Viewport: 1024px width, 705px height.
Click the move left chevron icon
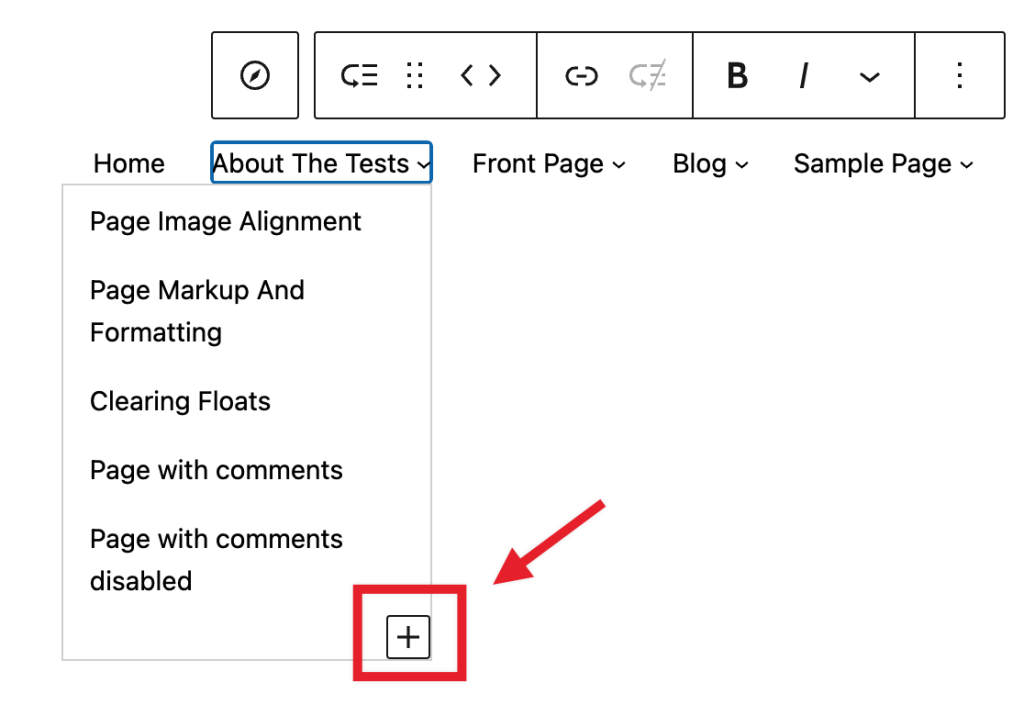(466, 75)
